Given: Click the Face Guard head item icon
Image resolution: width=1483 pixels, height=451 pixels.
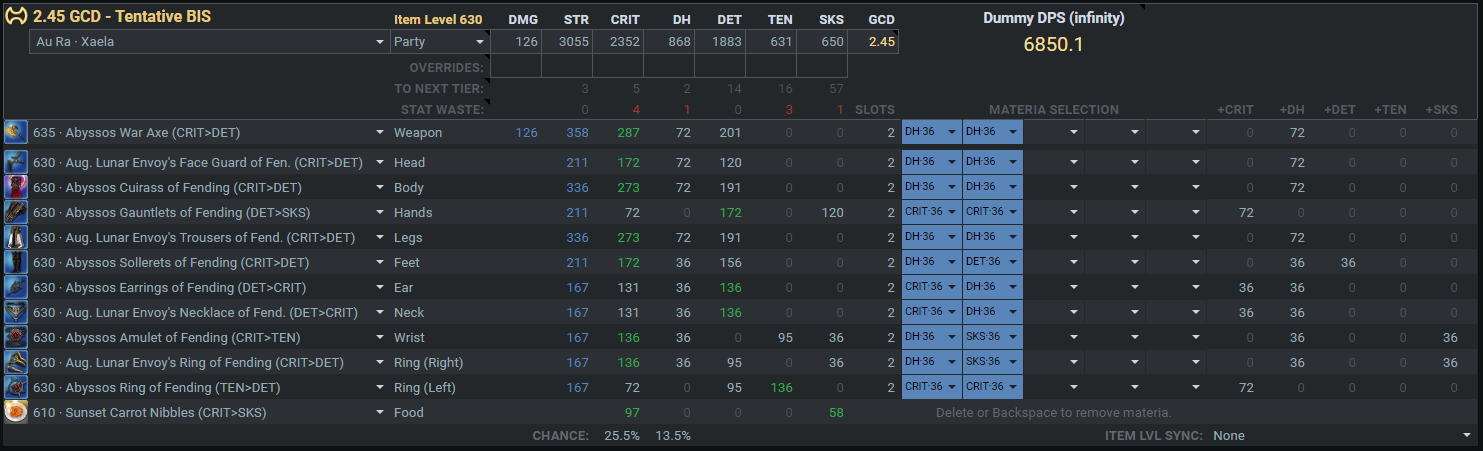Looking at the screenshot, I should click(x=16, y=162).
